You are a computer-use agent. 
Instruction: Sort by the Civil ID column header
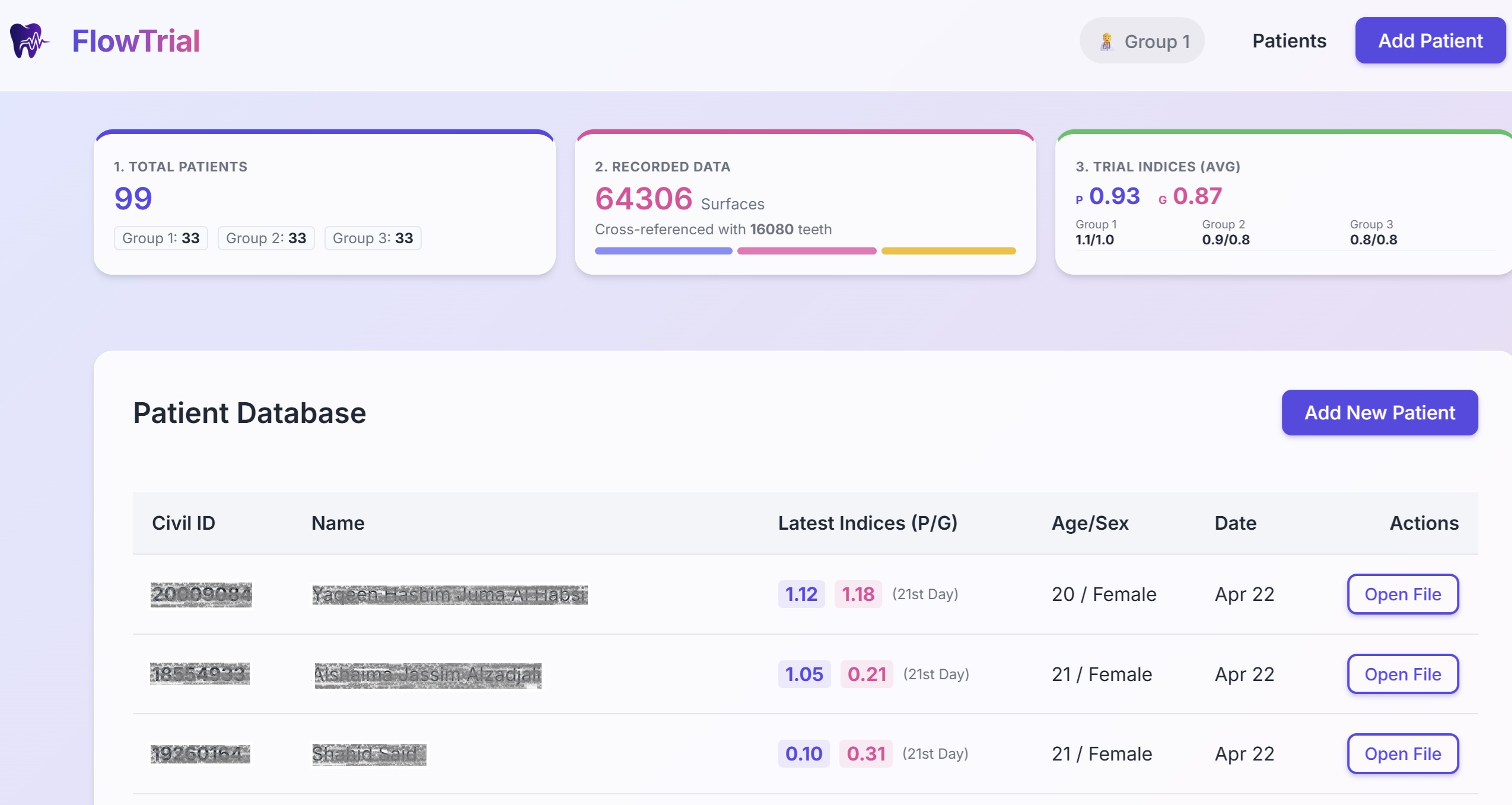183,523
